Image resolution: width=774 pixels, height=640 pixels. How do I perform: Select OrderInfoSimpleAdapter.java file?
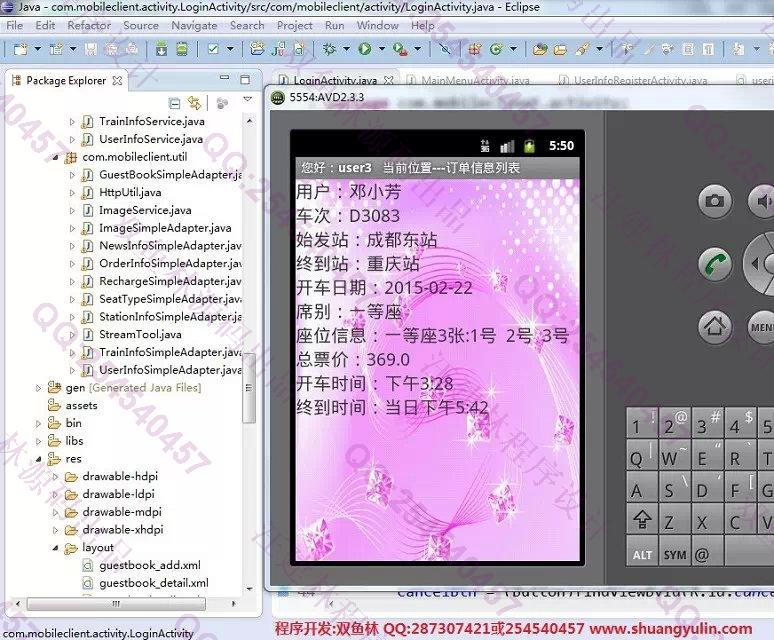[170, 264]
